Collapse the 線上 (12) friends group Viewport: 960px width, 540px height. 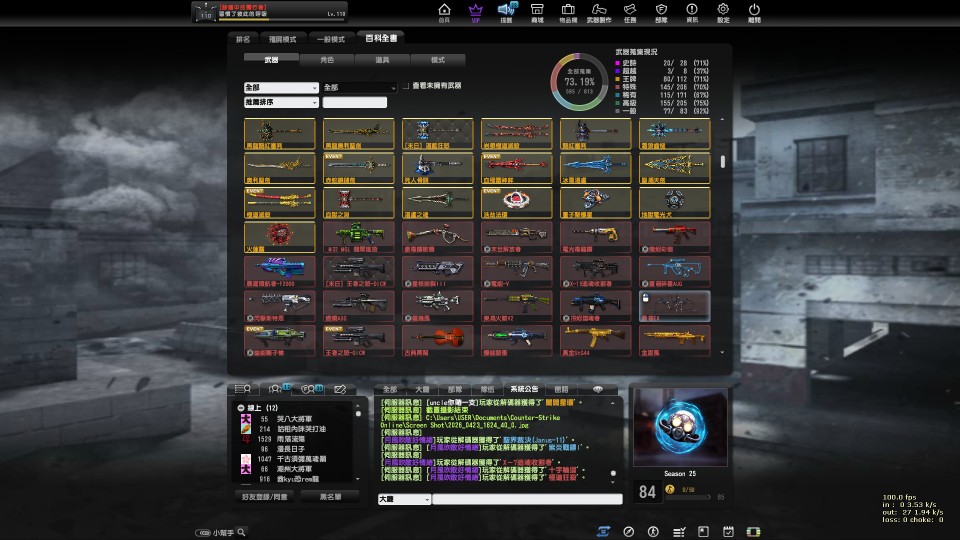pos(241,408)
